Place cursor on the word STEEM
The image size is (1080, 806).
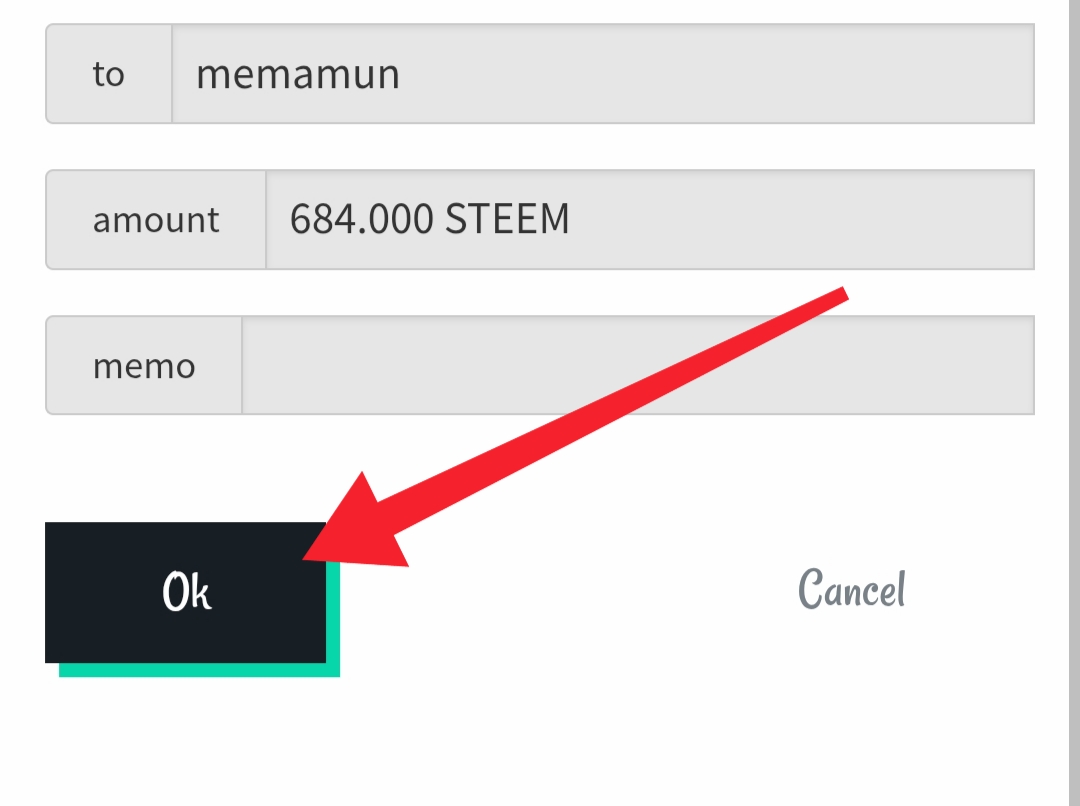507,219
